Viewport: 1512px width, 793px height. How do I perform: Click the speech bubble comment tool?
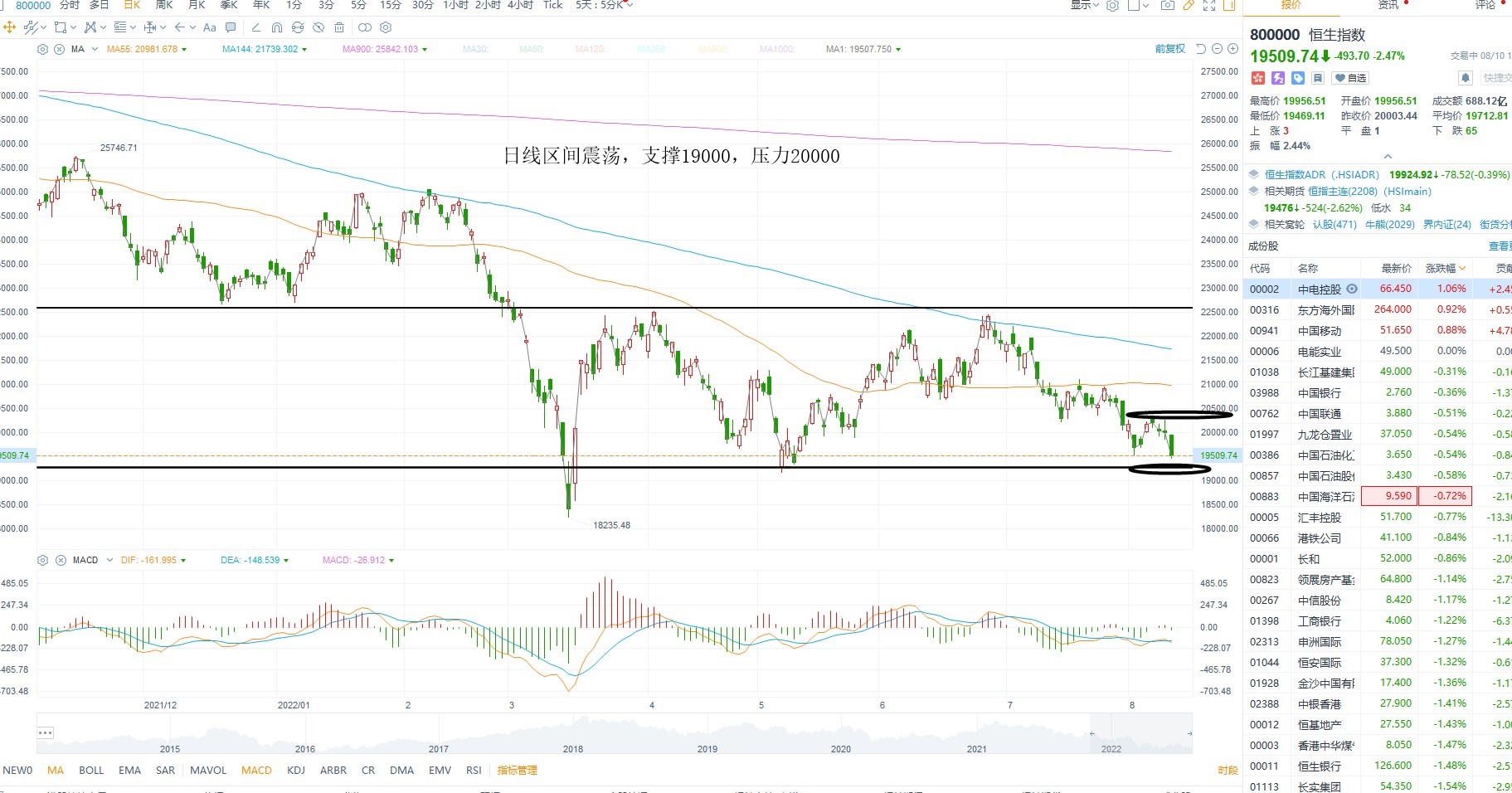[231, 27]
